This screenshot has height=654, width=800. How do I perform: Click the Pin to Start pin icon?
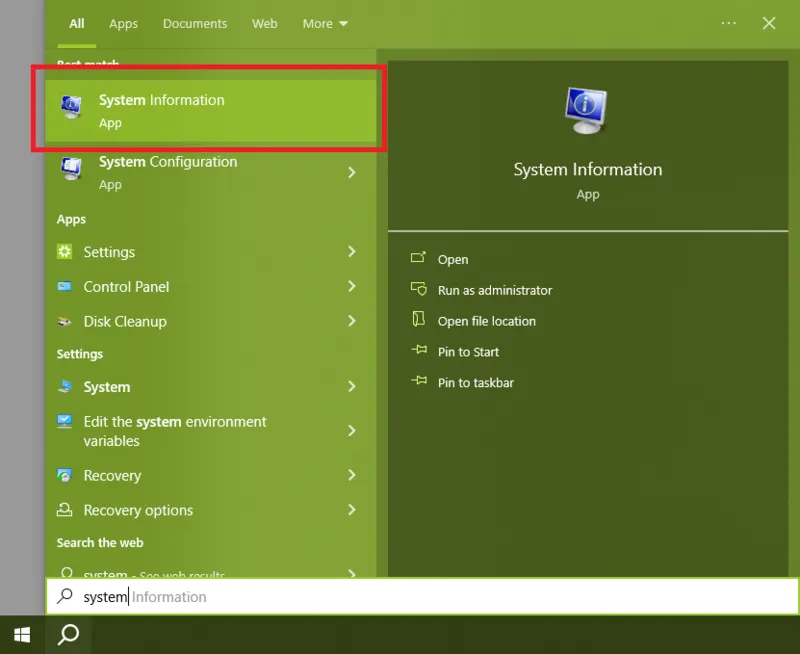(x=419, y=350)
